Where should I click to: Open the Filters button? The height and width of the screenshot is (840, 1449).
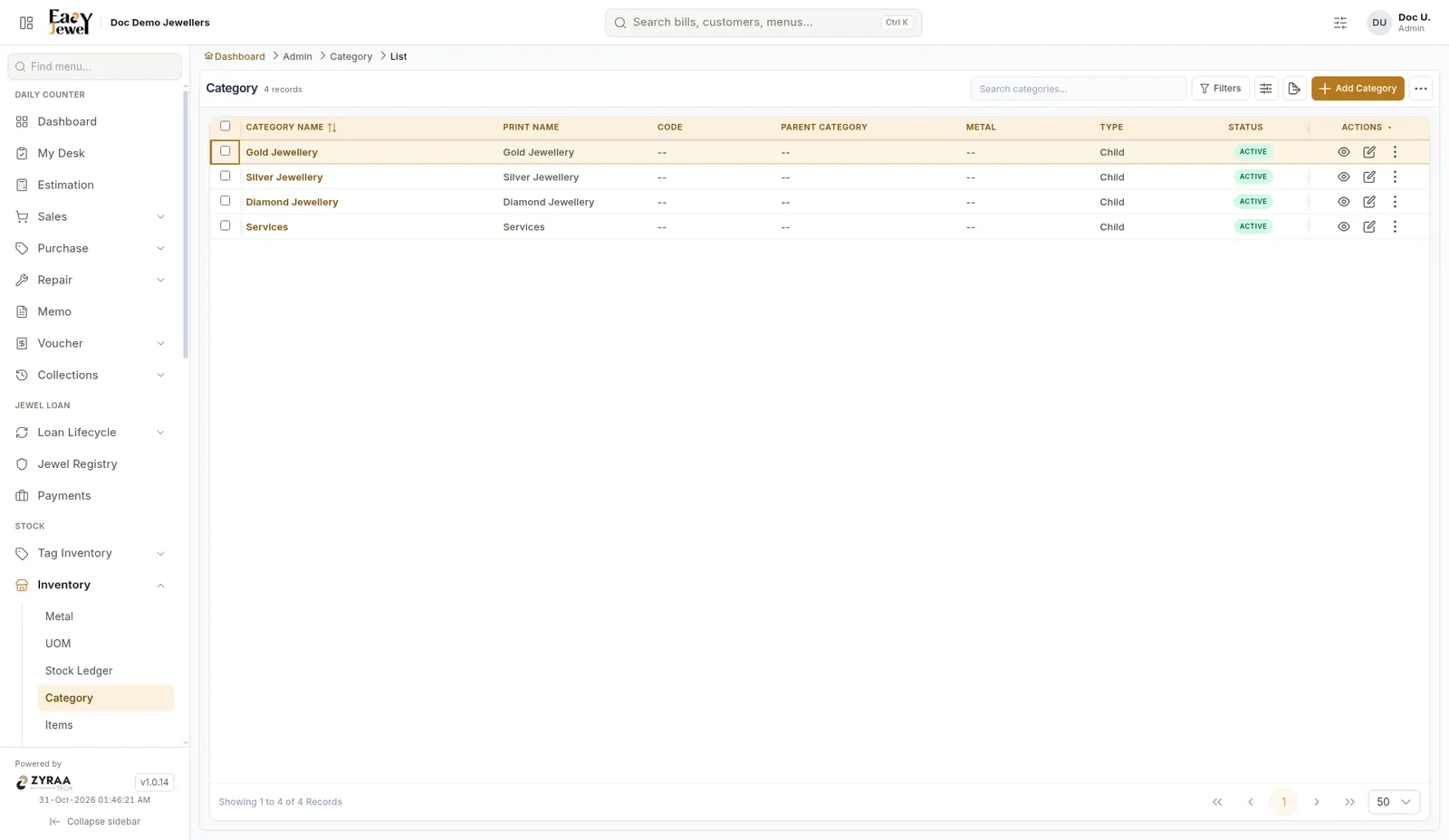[1220, 89]
